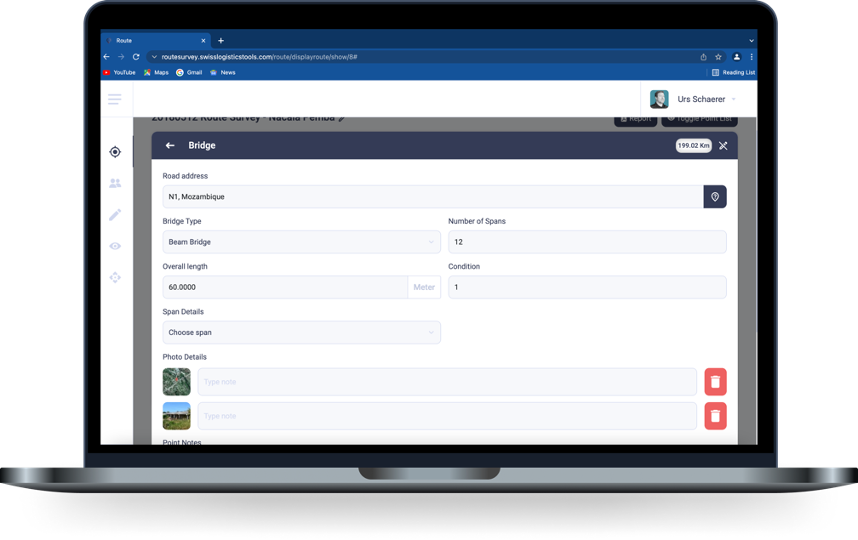Open the hamburger menu in the top bar
Image resolution: width=858 pixels, height=540 pixels.
[115, 99]
